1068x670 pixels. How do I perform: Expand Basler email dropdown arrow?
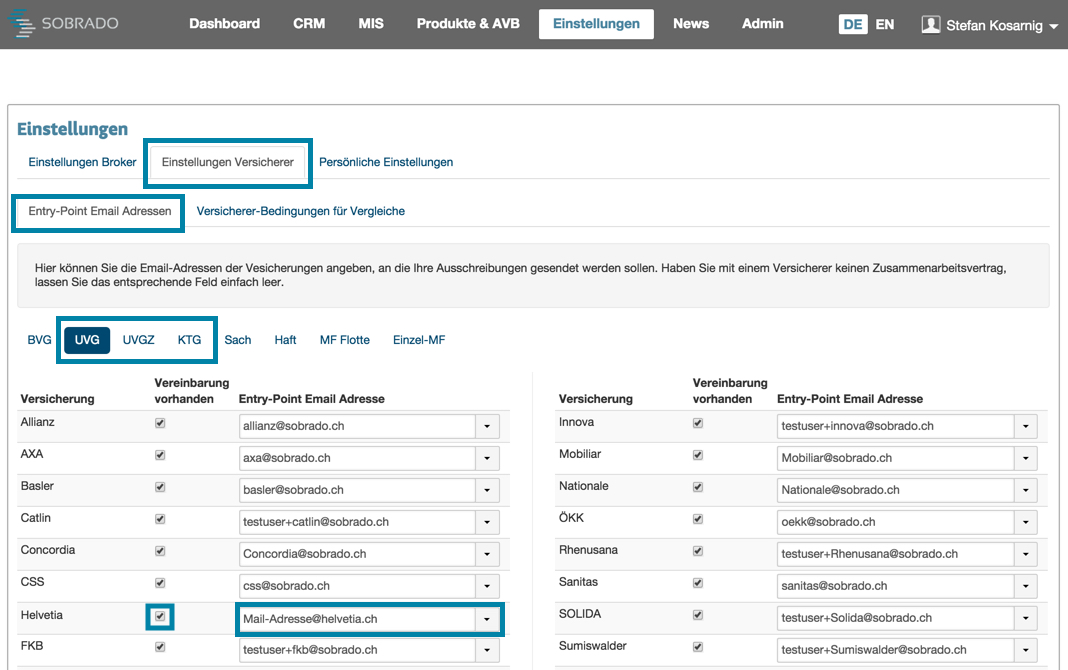click(x=487, y=490)
